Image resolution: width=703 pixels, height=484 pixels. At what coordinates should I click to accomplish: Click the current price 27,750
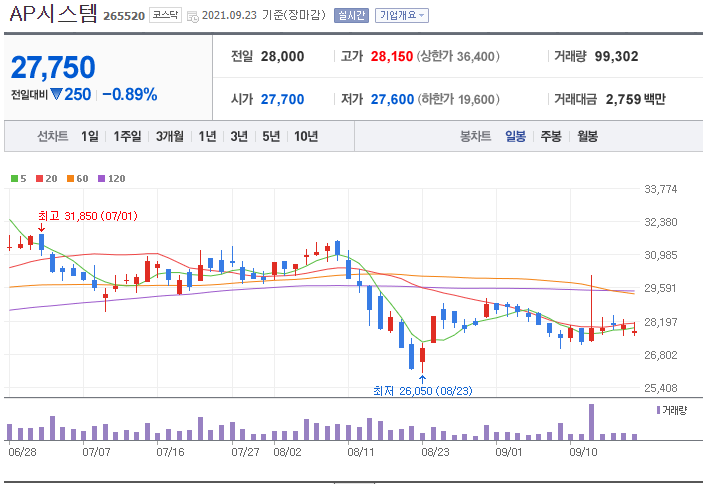[x=53, y=68]
